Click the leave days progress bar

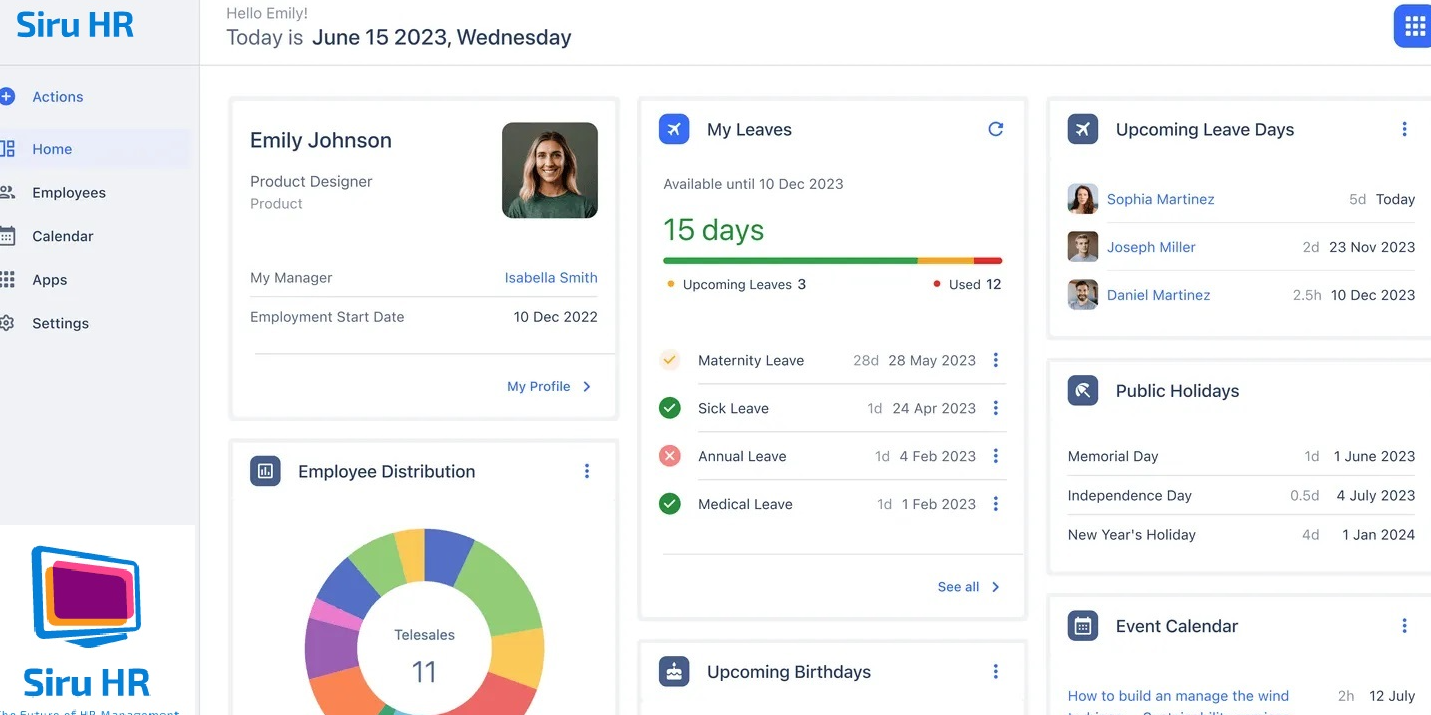coord(832,261)
